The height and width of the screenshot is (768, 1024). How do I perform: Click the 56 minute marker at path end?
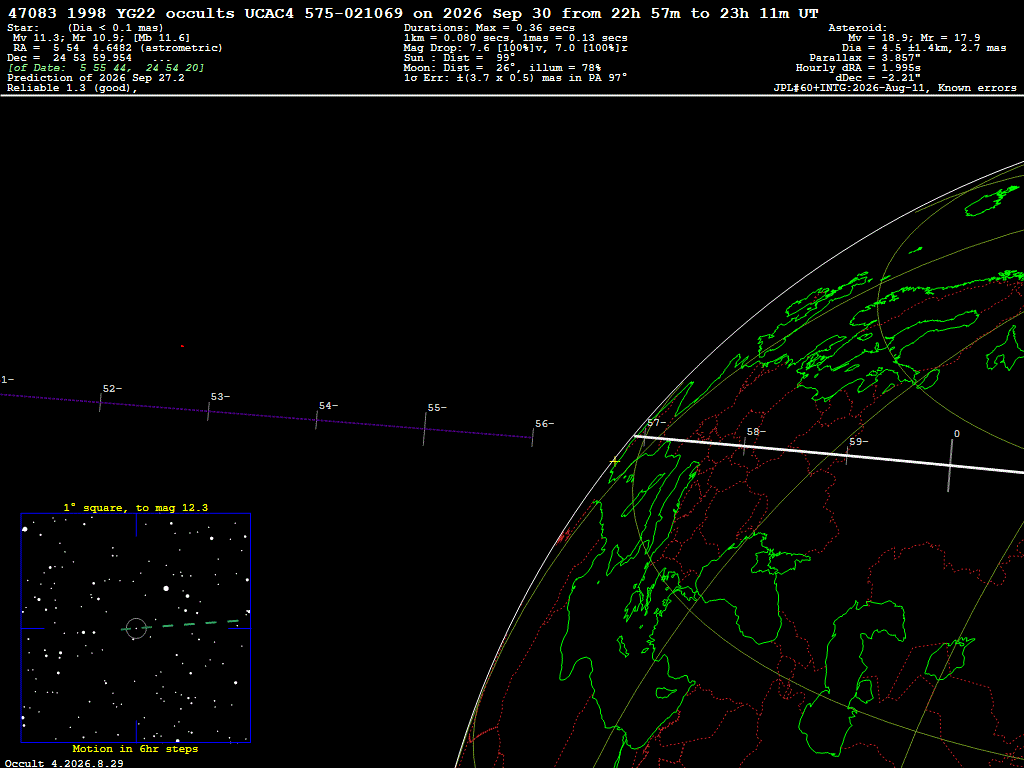pos(533,438)
